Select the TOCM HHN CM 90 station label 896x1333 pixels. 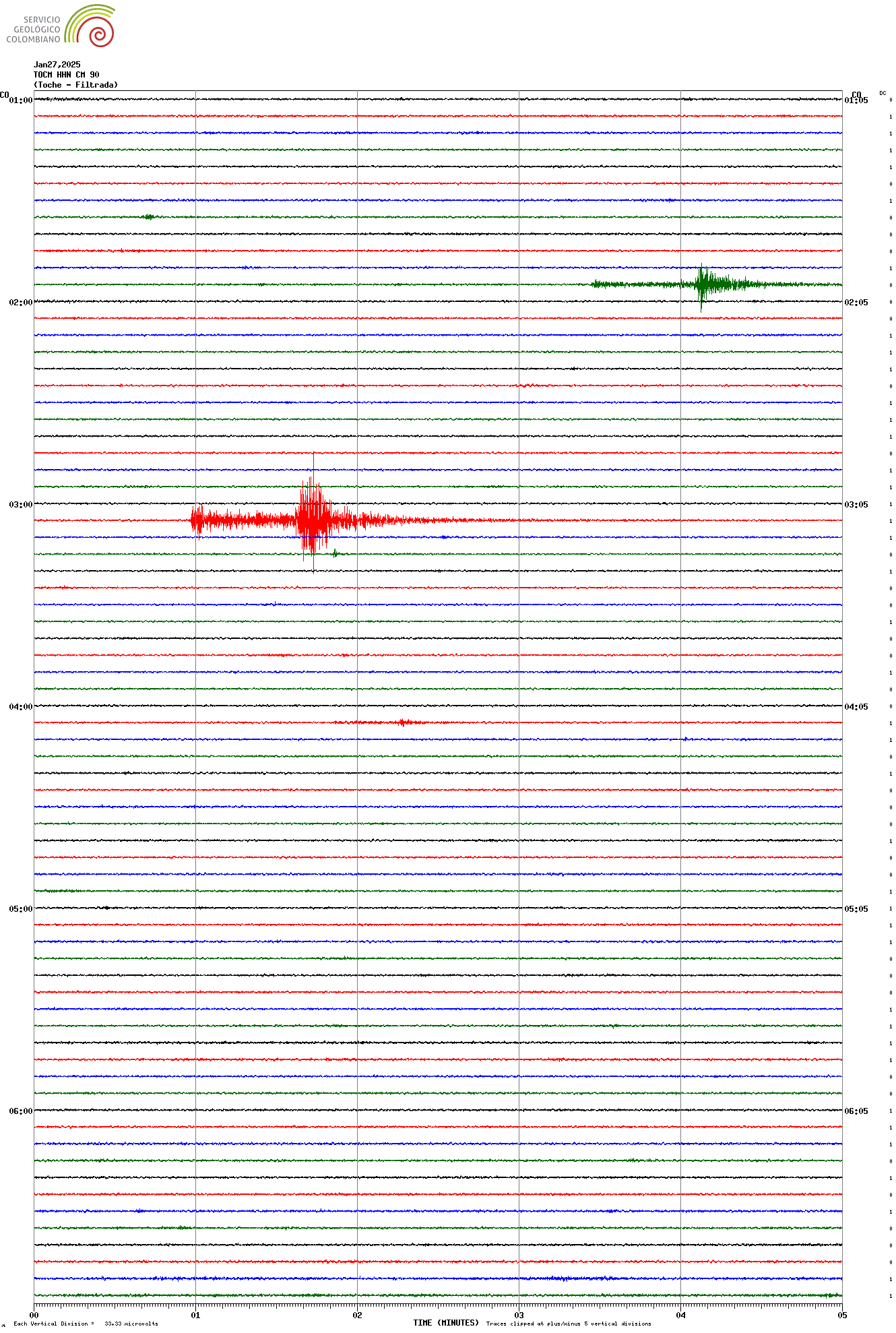66,75
